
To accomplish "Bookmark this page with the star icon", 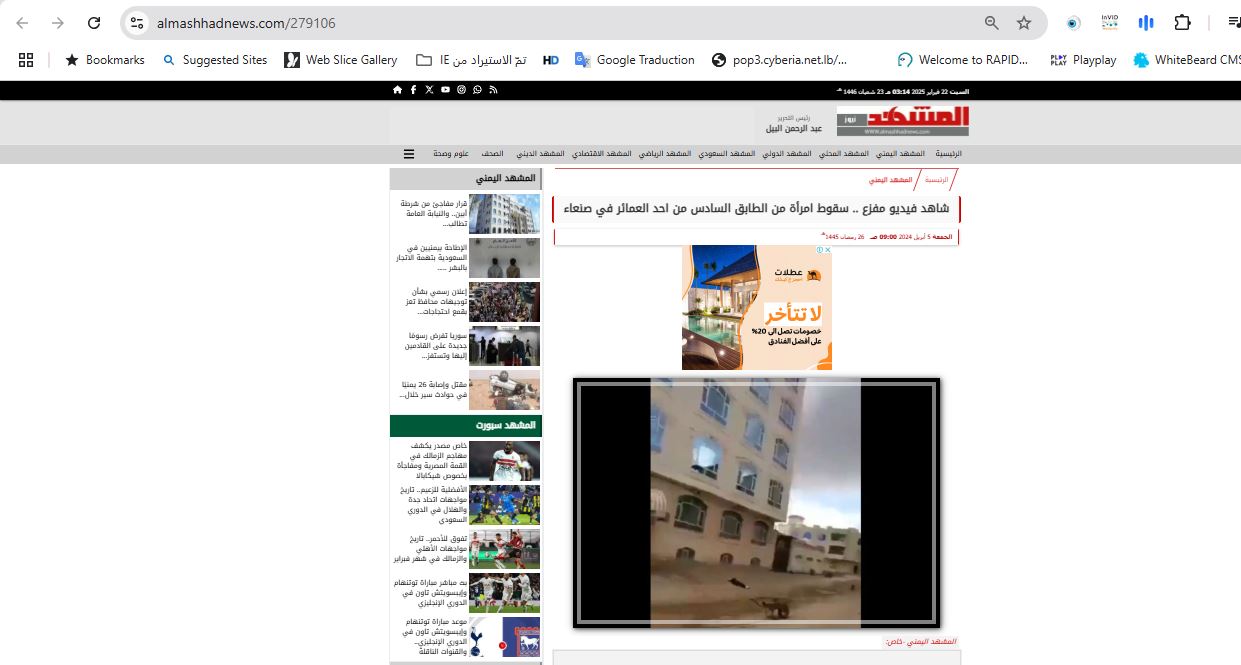I will pos(1023,23).
